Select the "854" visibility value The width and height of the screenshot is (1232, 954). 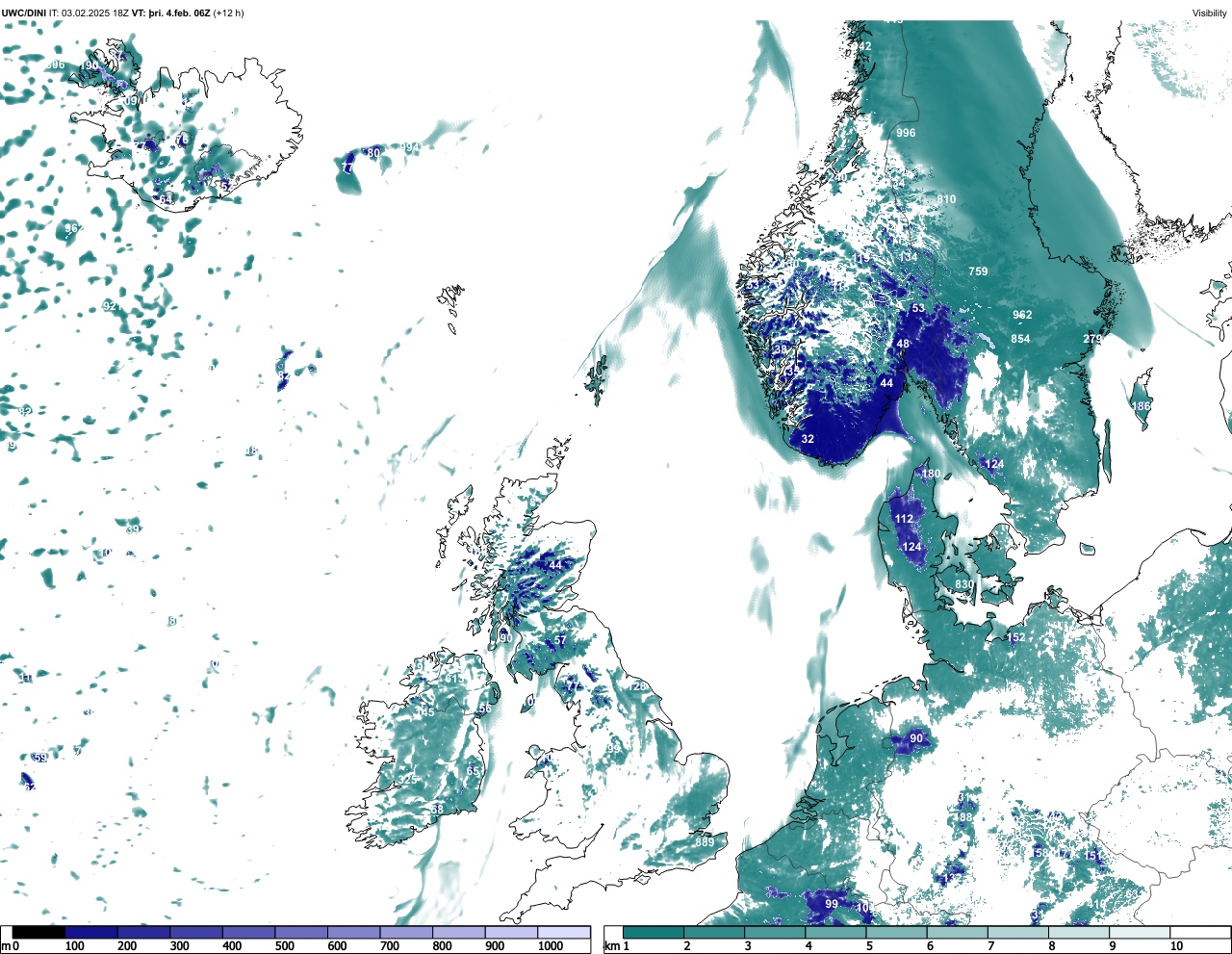1020,339
